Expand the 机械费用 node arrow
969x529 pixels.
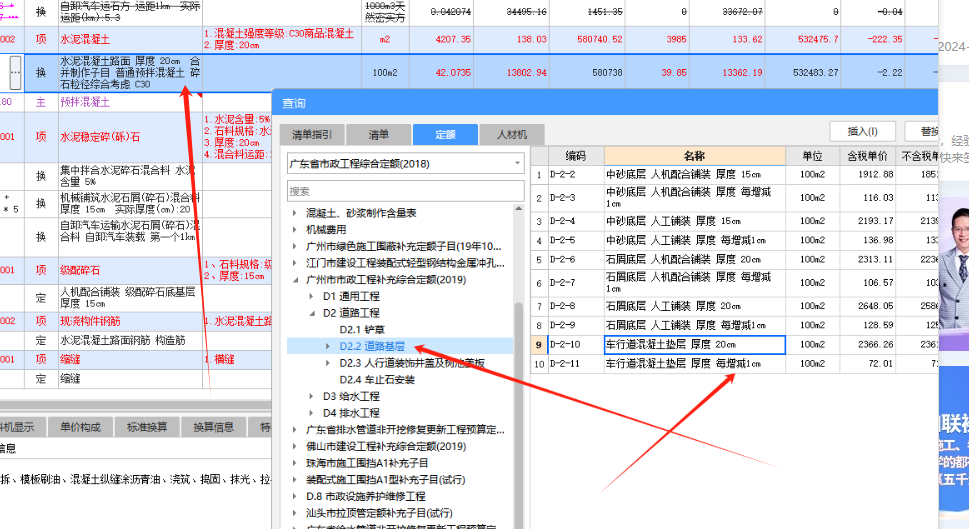(295, 229)
